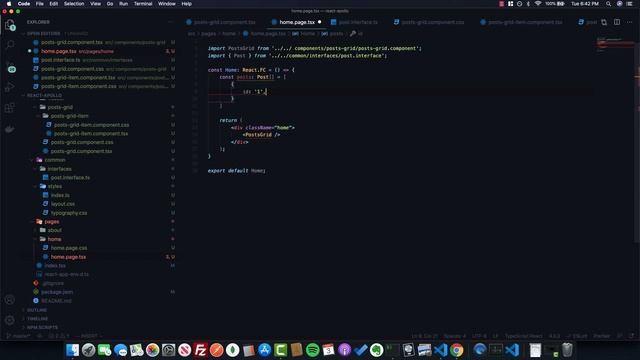Viewport: 640px width, 360px height.
Task: Collapse the pages folder
Action: tap(51, 222)
